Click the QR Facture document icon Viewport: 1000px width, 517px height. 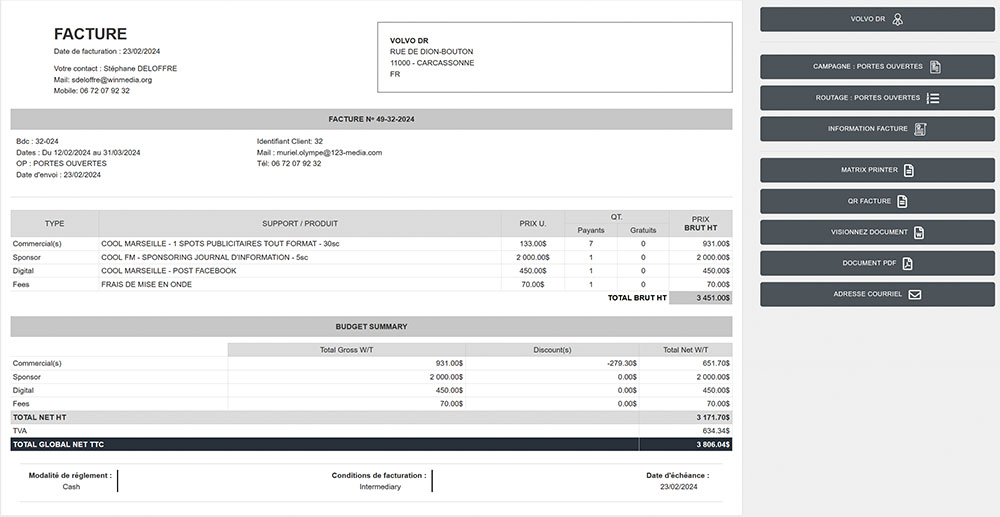902,201
